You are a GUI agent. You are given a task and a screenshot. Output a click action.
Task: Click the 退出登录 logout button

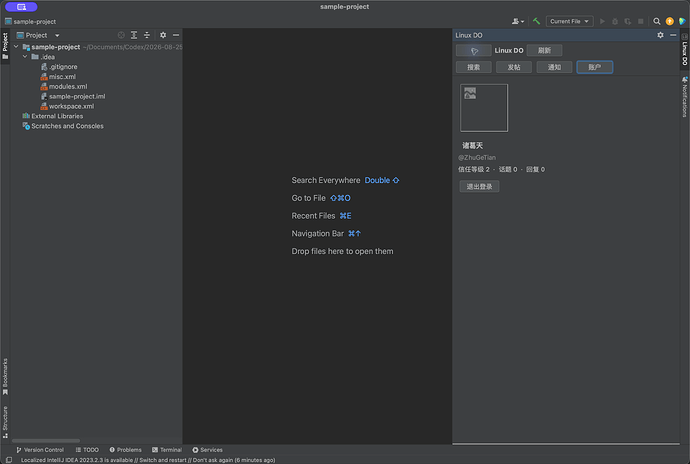[x=479, y=187]
